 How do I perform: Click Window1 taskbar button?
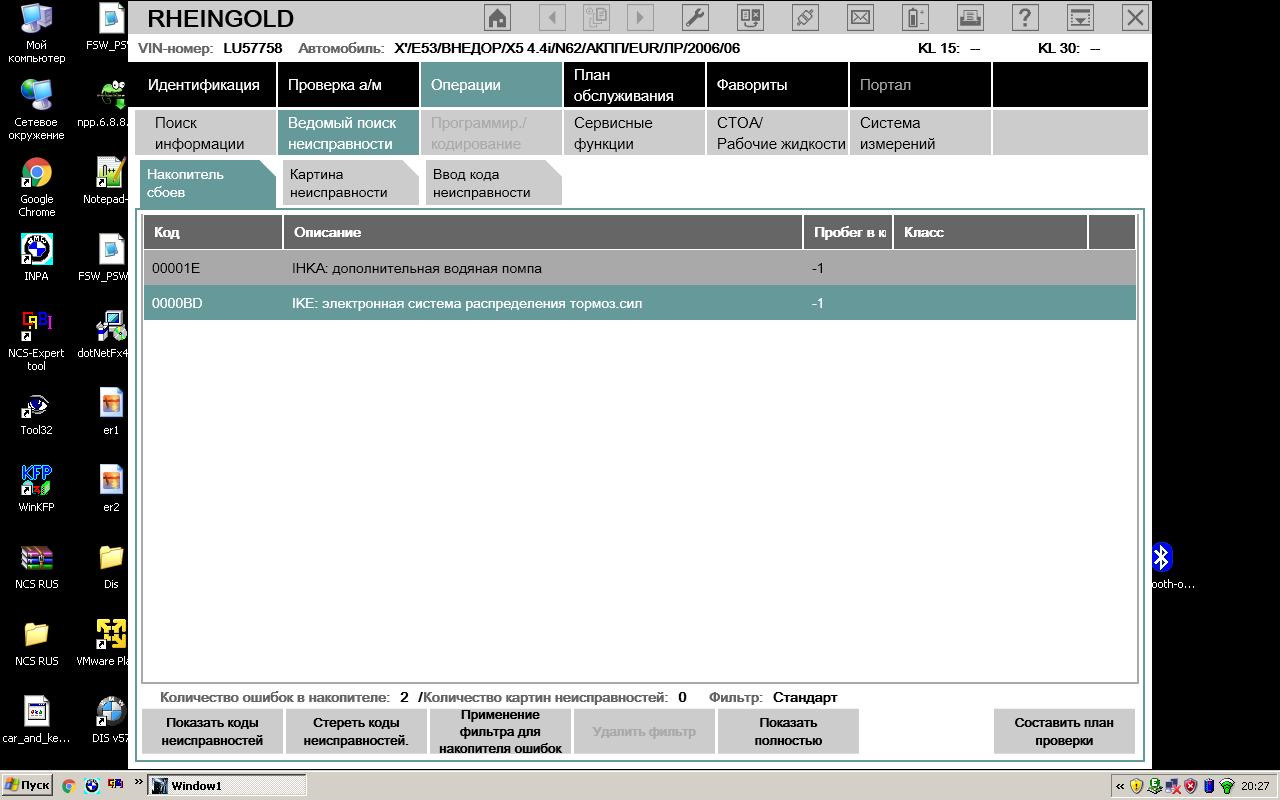[227, 786]
